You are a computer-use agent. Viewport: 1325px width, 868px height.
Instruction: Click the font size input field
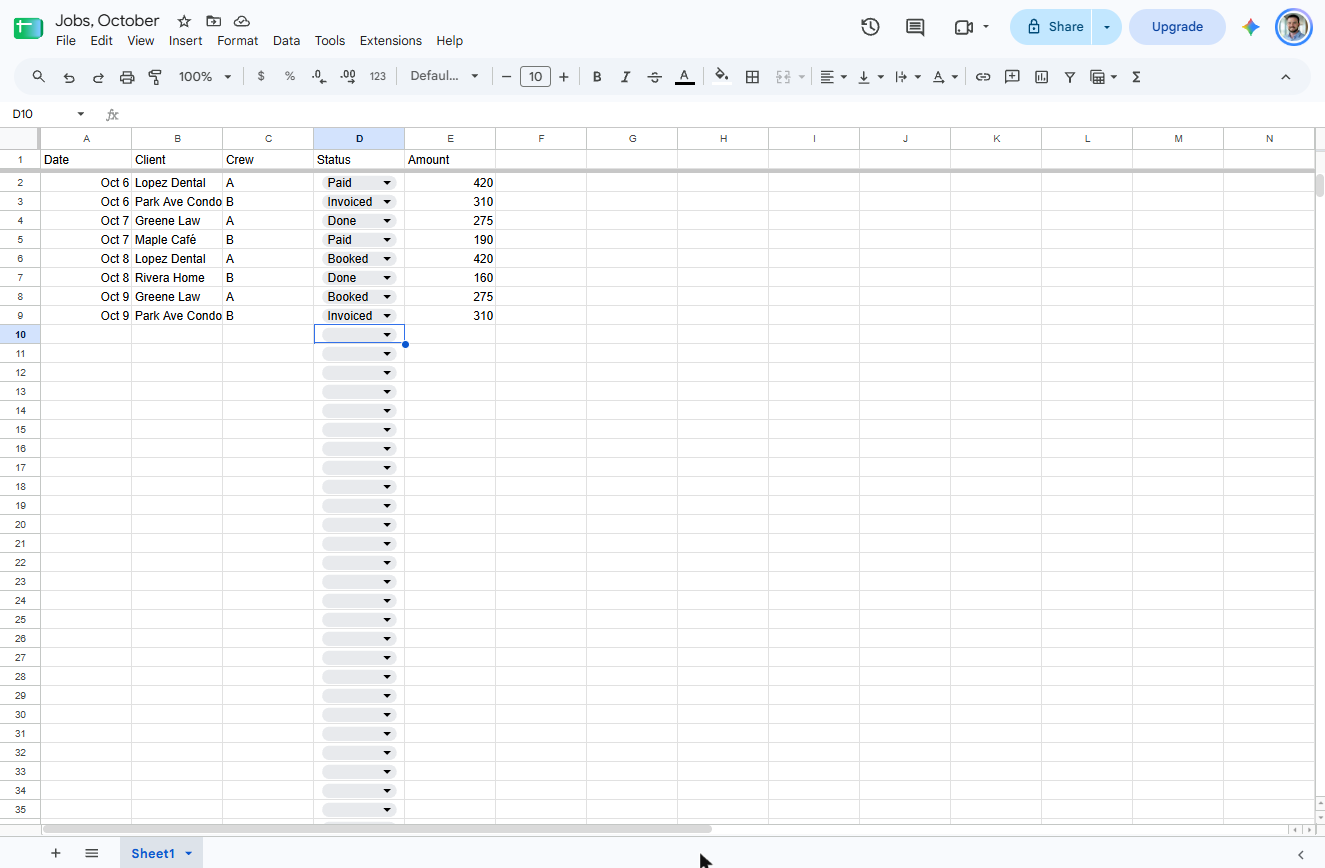tap(536, 77)
